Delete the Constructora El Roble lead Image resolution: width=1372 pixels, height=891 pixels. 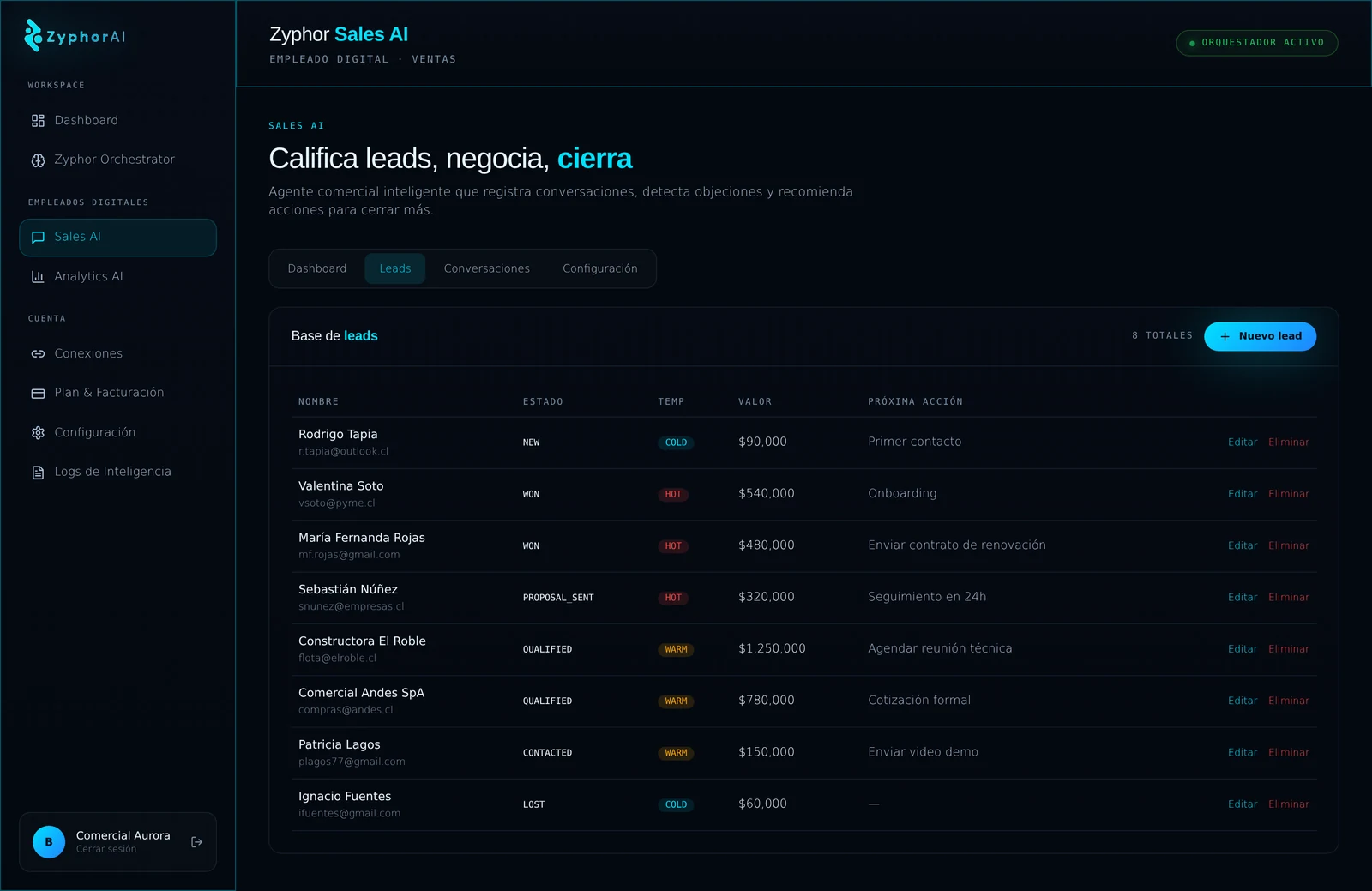(1289, 649)
